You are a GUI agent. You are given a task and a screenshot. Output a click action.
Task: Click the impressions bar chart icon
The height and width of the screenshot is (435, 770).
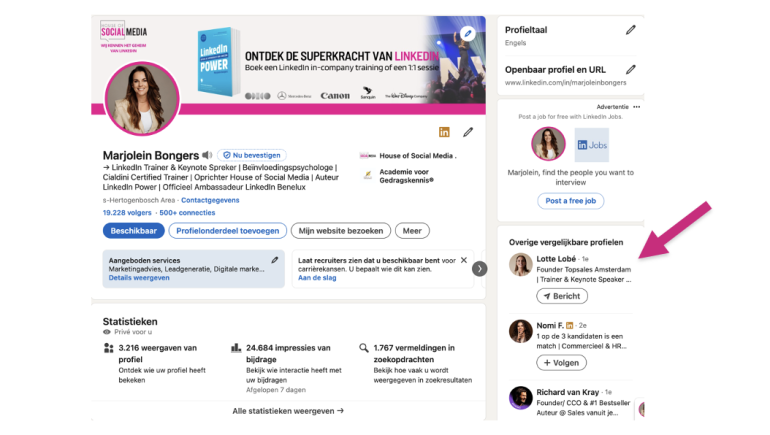(x=236, y=348)
